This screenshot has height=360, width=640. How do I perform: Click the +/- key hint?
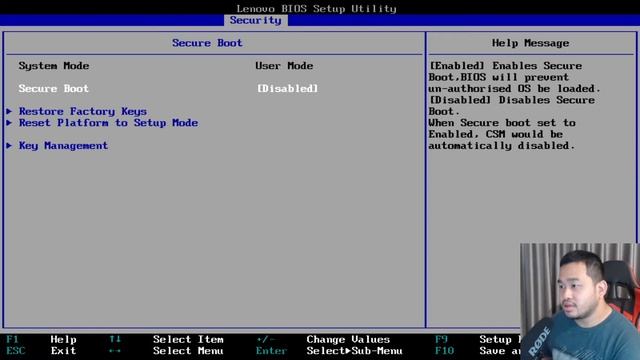266,339
